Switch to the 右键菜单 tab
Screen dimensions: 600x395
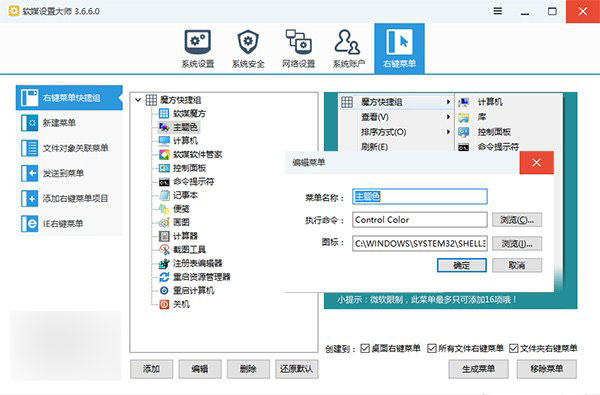[399, 49]
